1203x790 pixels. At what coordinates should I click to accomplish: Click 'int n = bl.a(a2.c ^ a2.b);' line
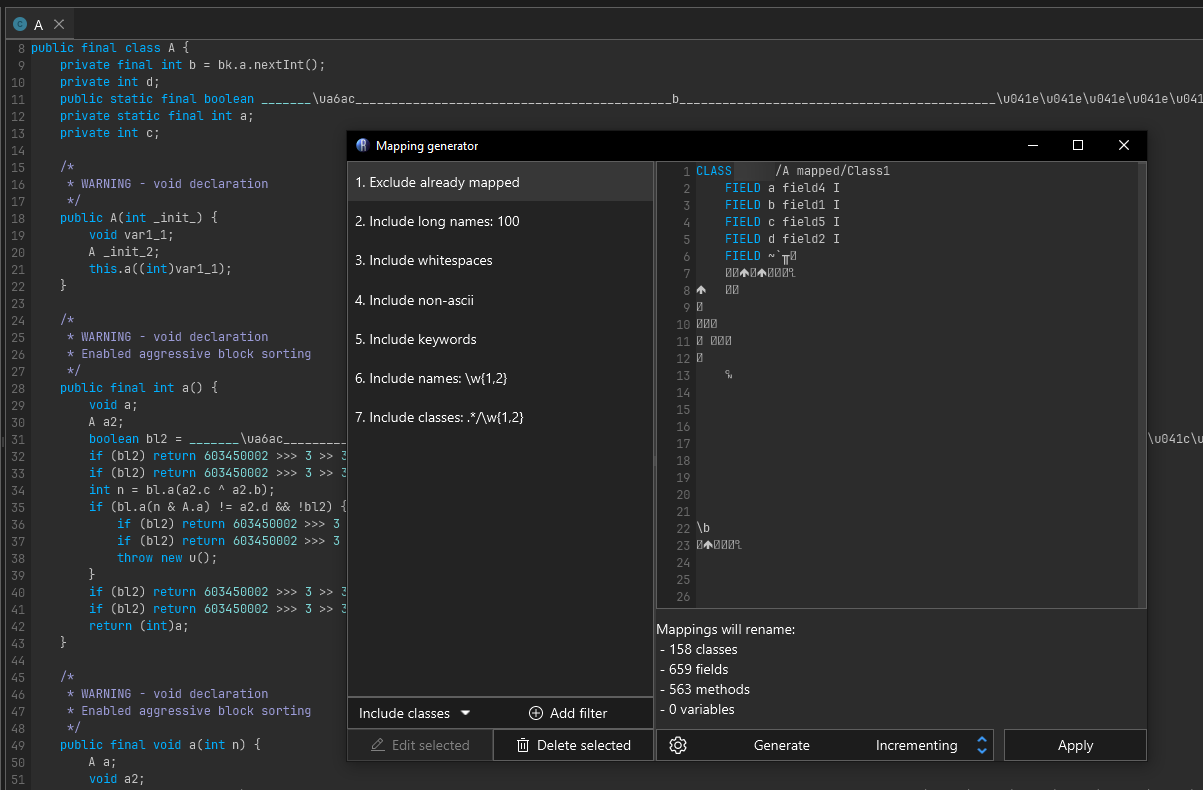[182, 490]
